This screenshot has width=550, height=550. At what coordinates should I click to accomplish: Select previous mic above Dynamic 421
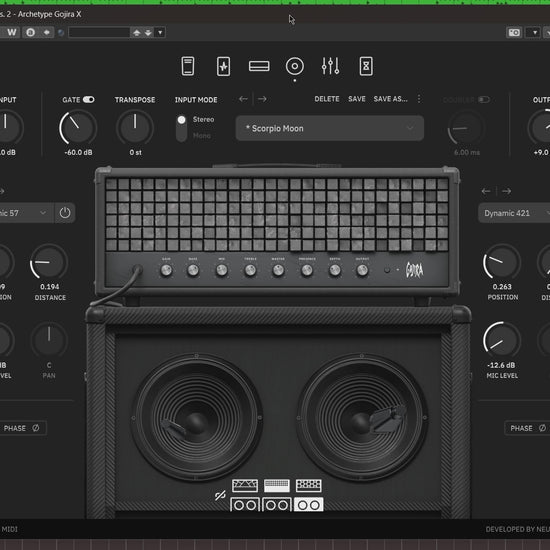click(x=486, y=191)
